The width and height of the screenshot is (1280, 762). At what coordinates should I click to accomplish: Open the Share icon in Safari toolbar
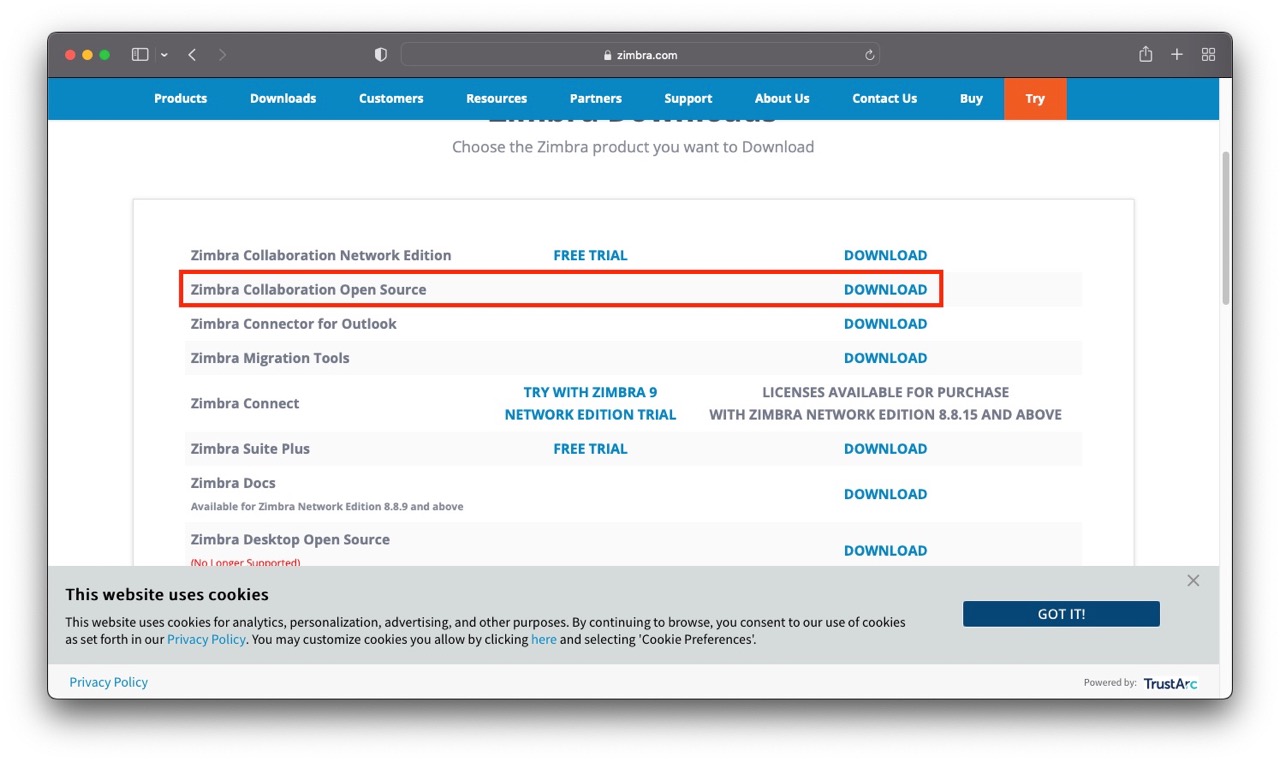coord(1146,54)
